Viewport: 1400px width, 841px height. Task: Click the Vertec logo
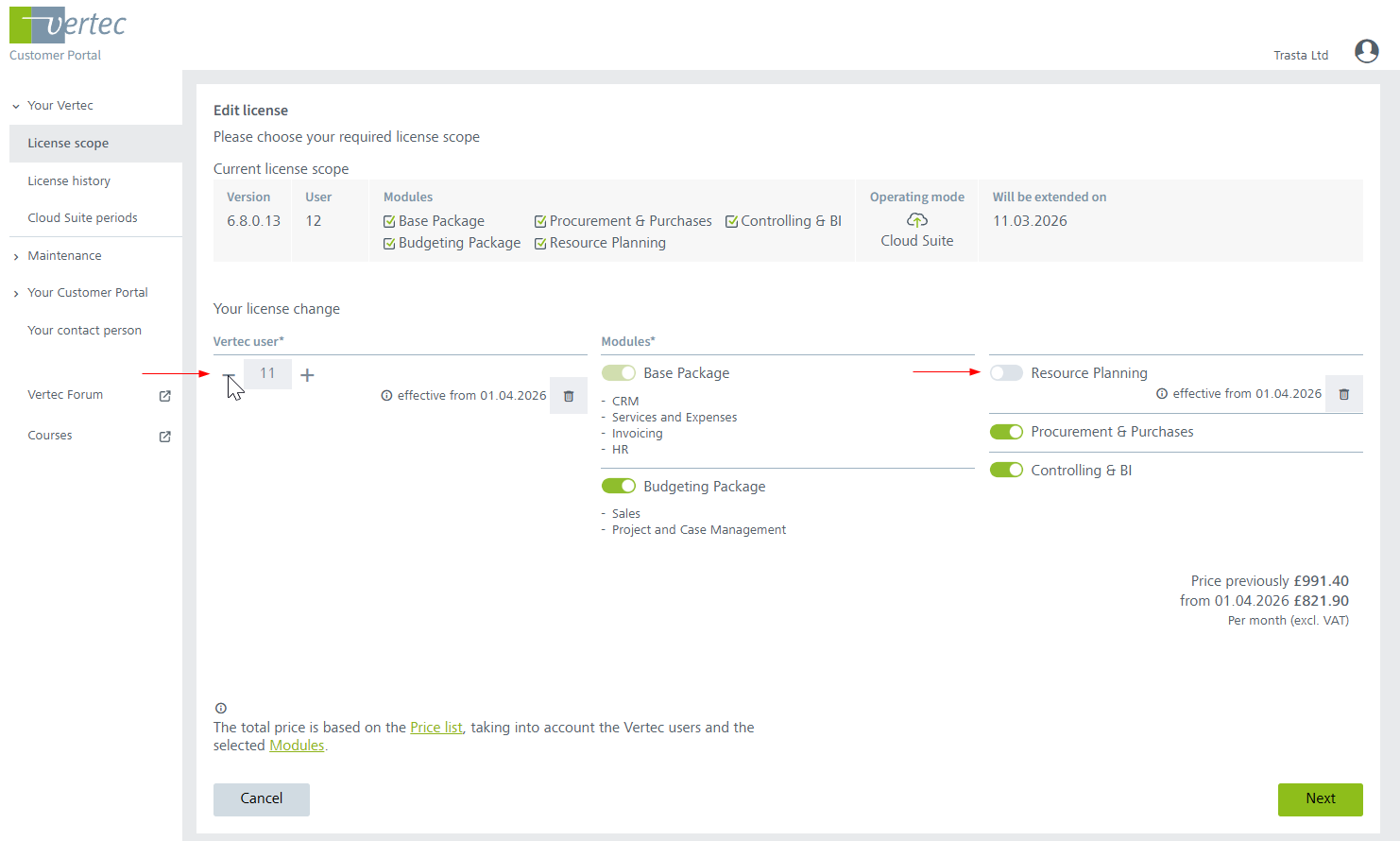[68, 26]
